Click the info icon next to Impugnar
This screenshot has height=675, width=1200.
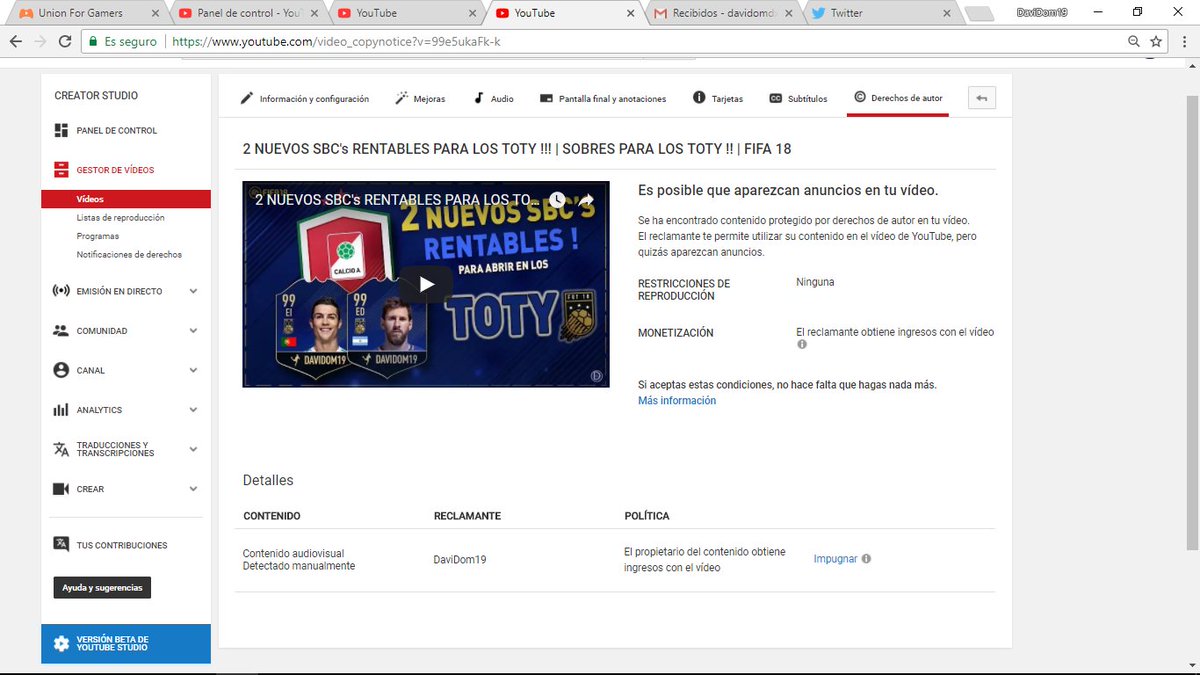[866, 559]
